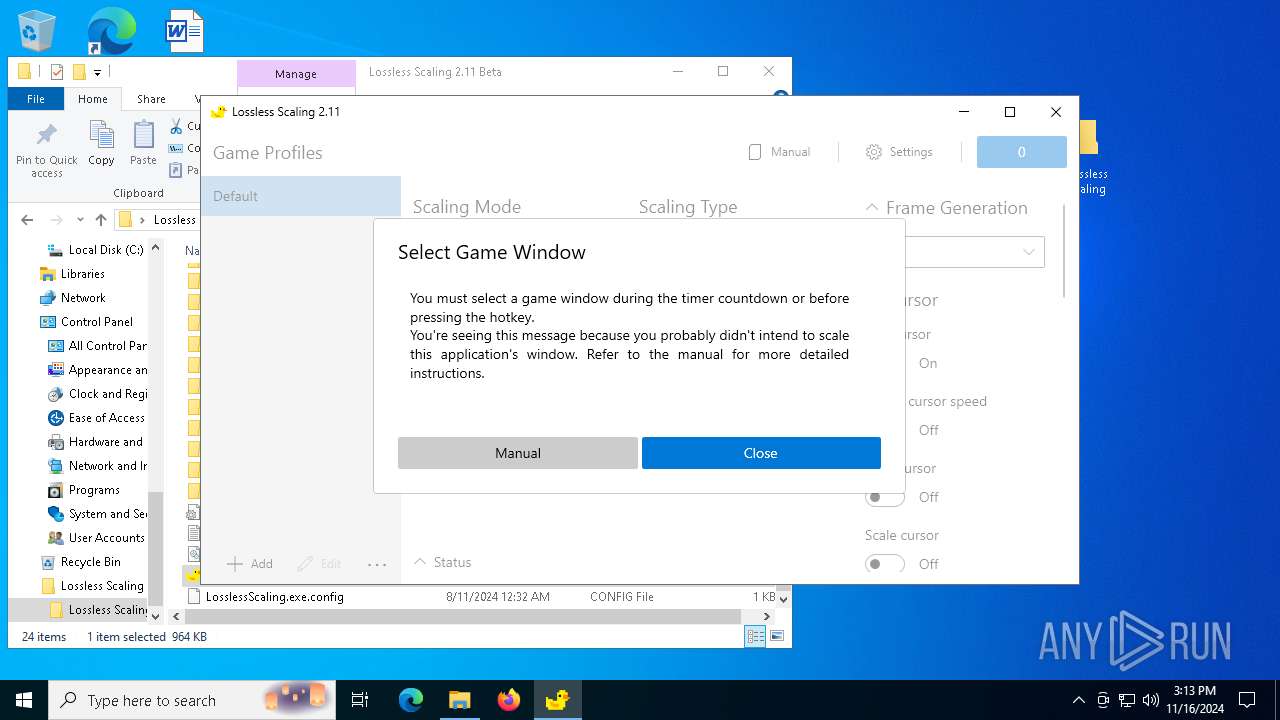Viewport: 1280px width, 720px height.
Task: Open Settings gear in Lossless Scaling
Action: point(874,152)
